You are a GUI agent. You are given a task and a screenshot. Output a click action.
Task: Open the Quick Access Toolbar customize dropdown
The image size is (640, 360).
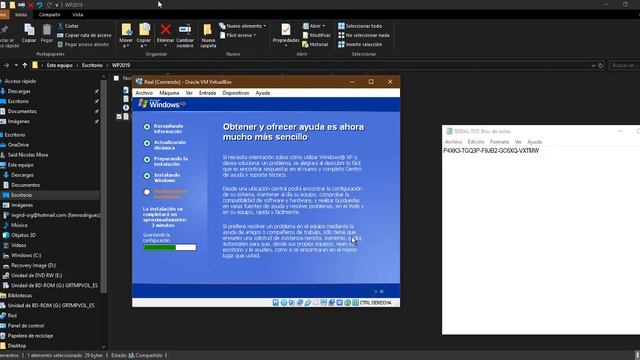(57, 5)
